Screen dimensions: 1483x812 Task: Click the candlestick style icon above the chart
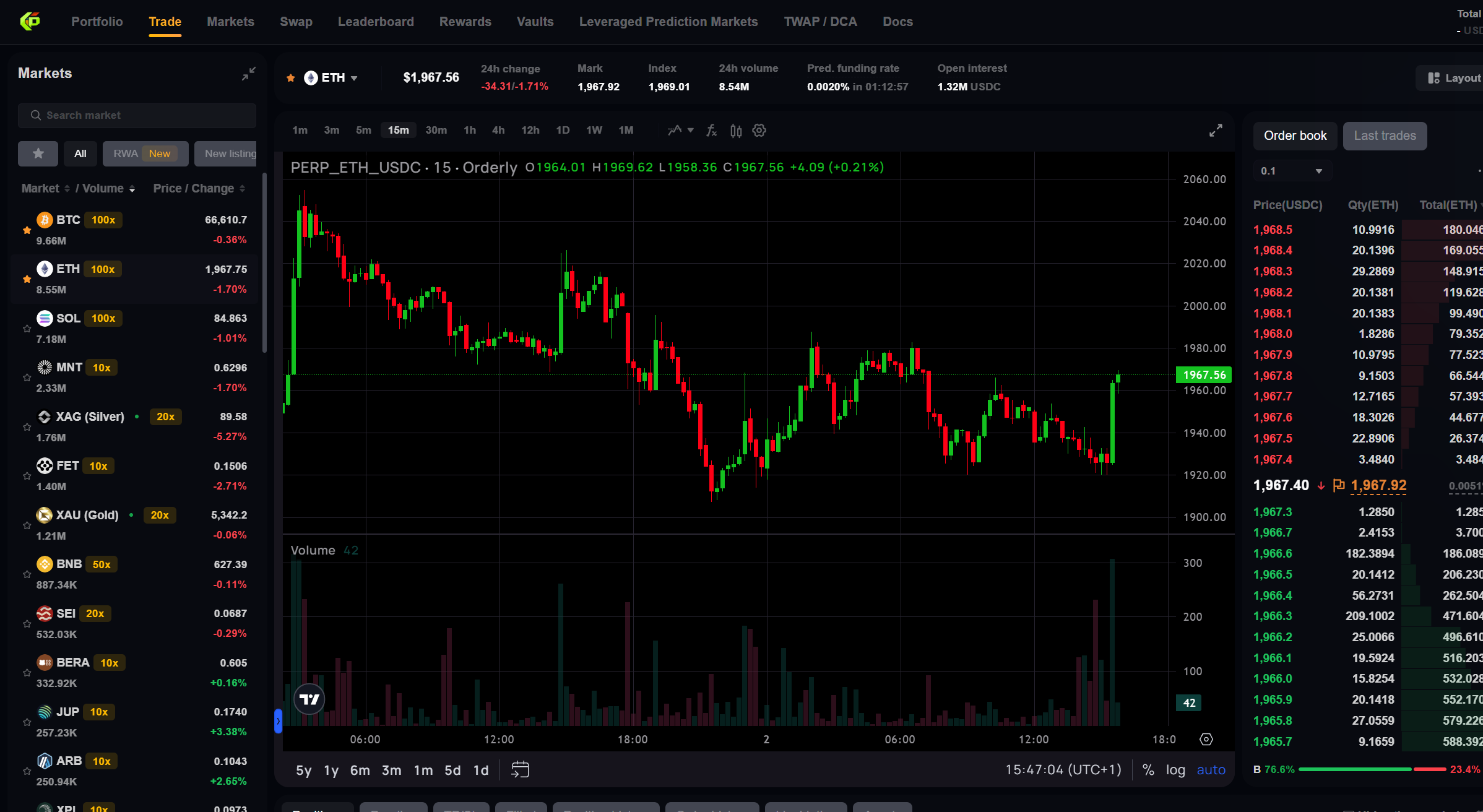735,131
